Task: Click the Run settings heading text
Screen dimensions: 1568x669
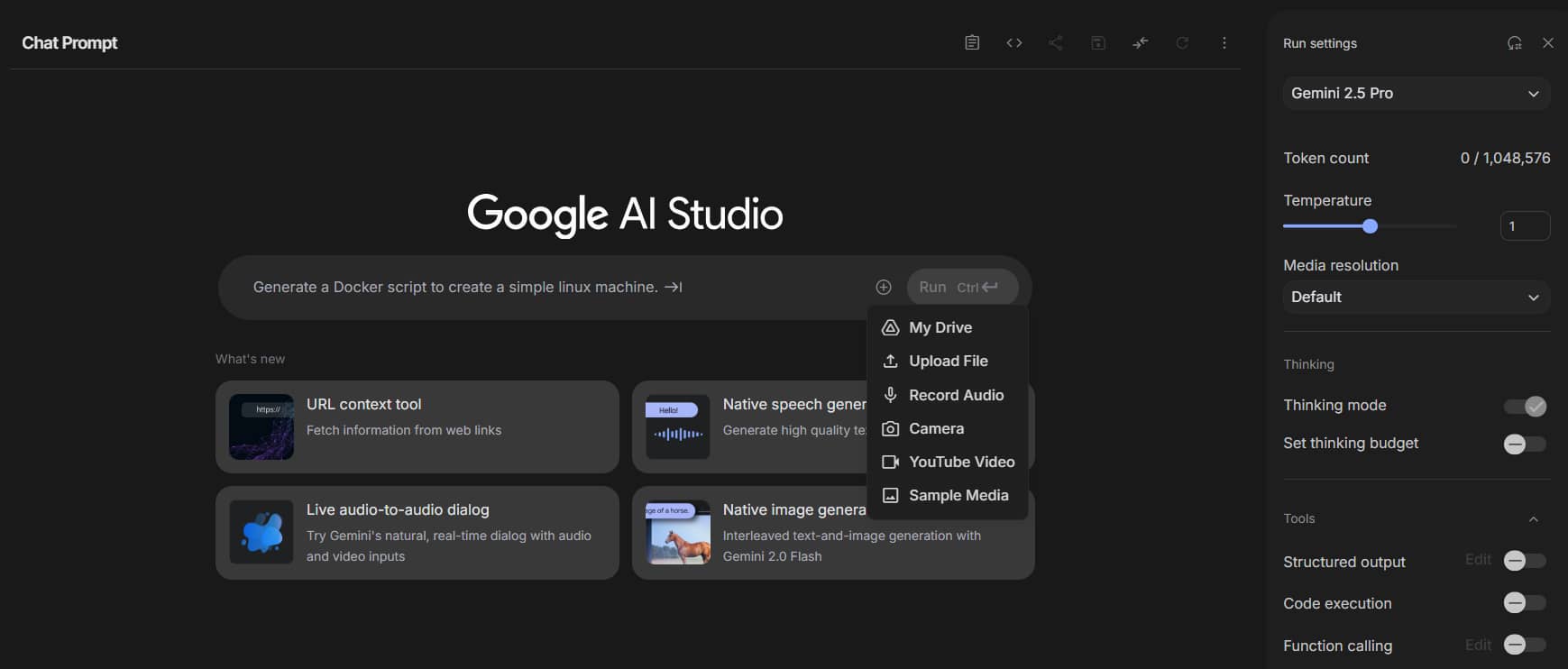Action: [1320, 43]
